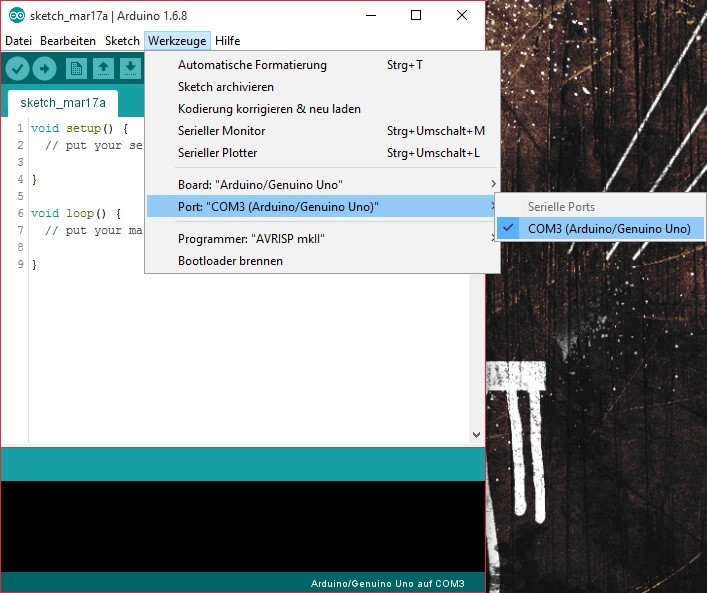The height and width of the screenshot is (593, 707).
Task: Choose Kodierung korrigieren & neu laden
Action: click(323, 109)
